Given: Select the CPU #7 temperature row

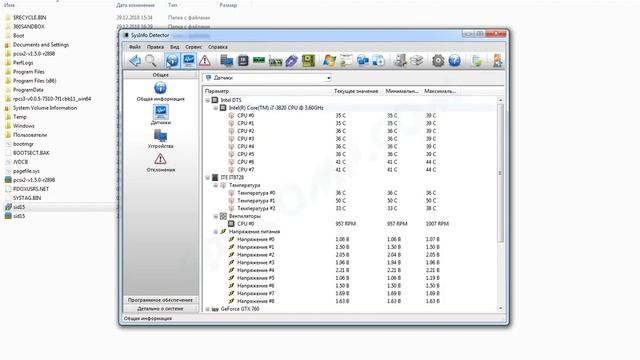Looking at the screenshot, I should pos(350,170).
